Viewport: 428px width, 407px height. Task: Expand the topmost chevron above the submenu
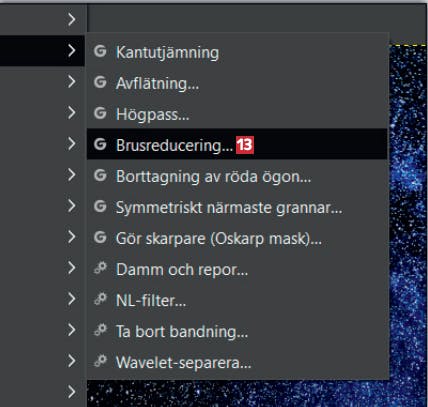pos(71,20)
